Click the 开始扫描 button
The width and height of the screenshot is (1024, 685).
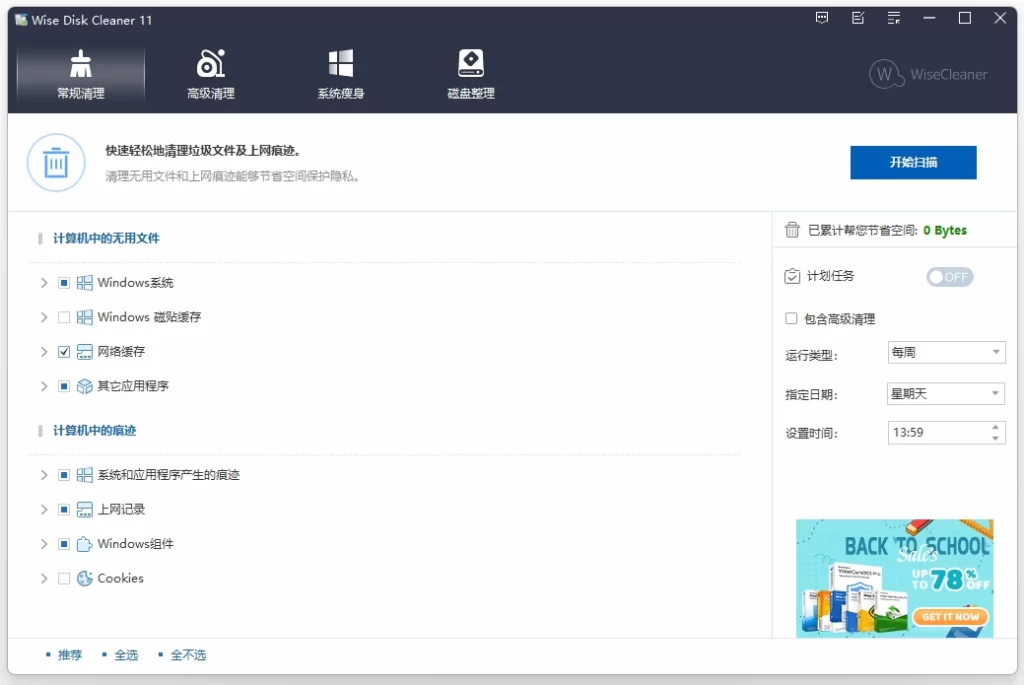point(912,162)
